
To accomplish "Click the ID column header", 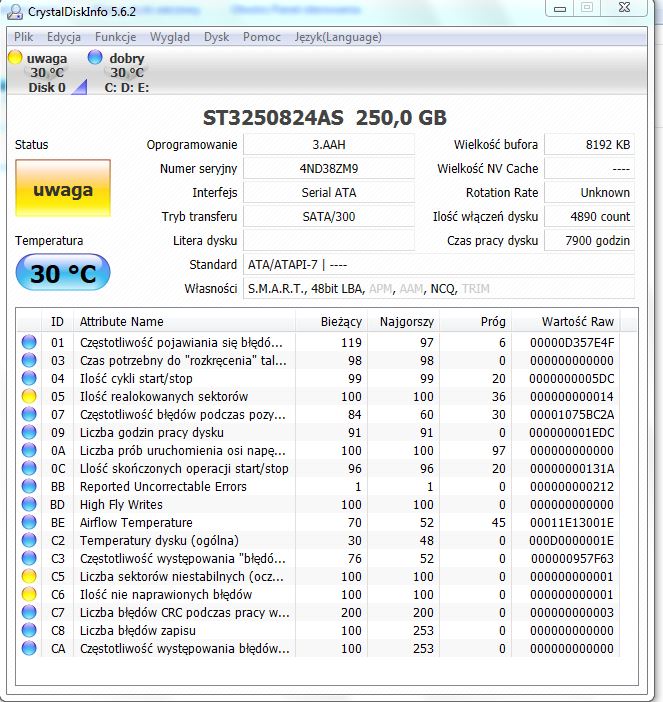I will (57, 321).
